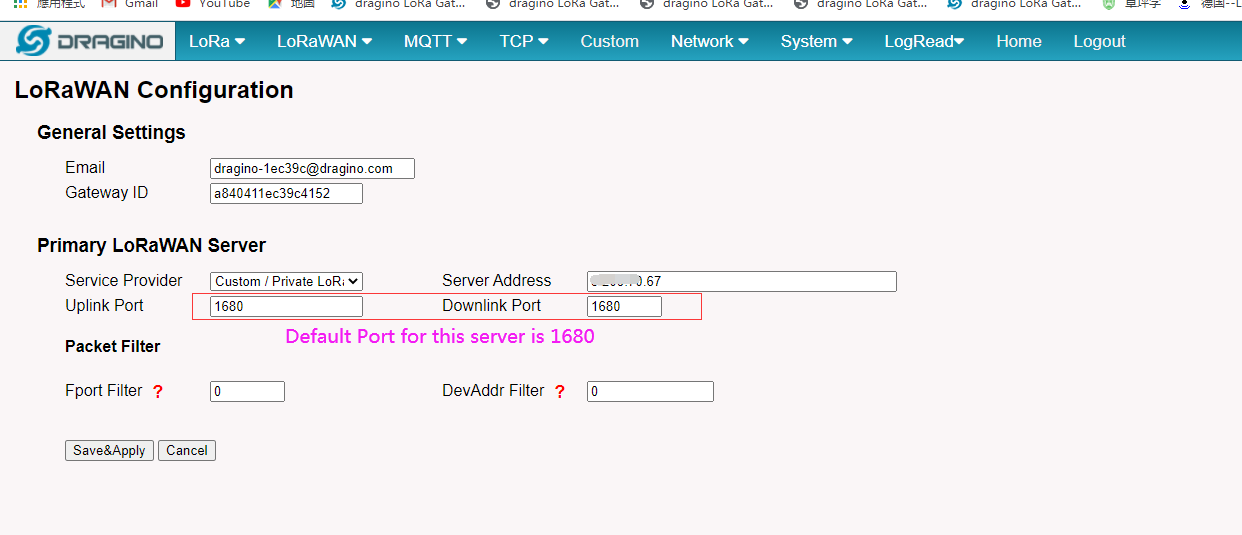Click the "Packet Filter" subheading

(113, 347)
